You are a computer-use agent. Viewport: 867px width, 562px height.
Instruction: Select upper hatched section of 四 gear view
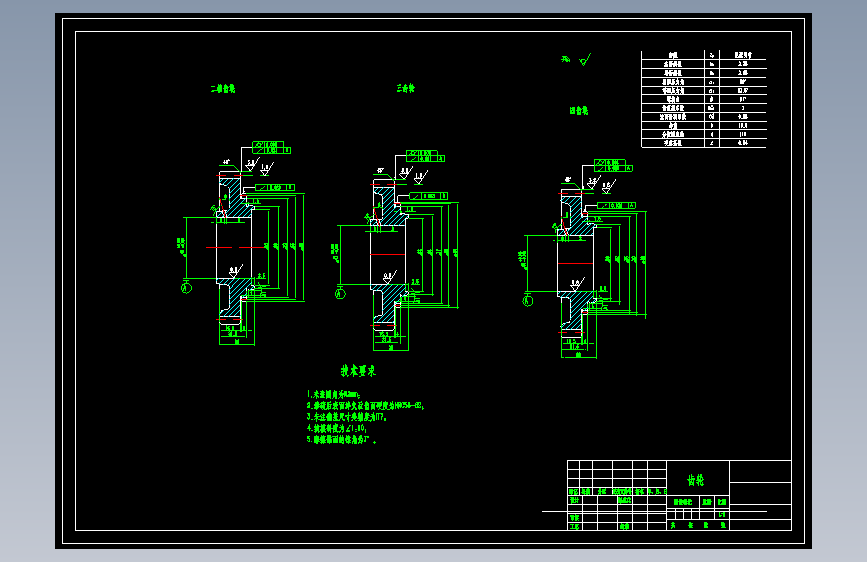pos(577,215)
